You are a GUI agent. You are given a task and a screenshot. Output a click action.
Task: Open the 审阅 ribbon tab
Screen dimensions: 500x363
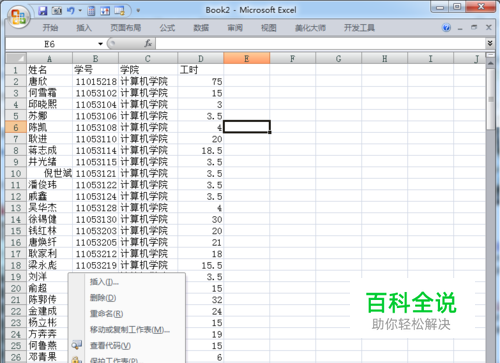click(x=235, y=28)
